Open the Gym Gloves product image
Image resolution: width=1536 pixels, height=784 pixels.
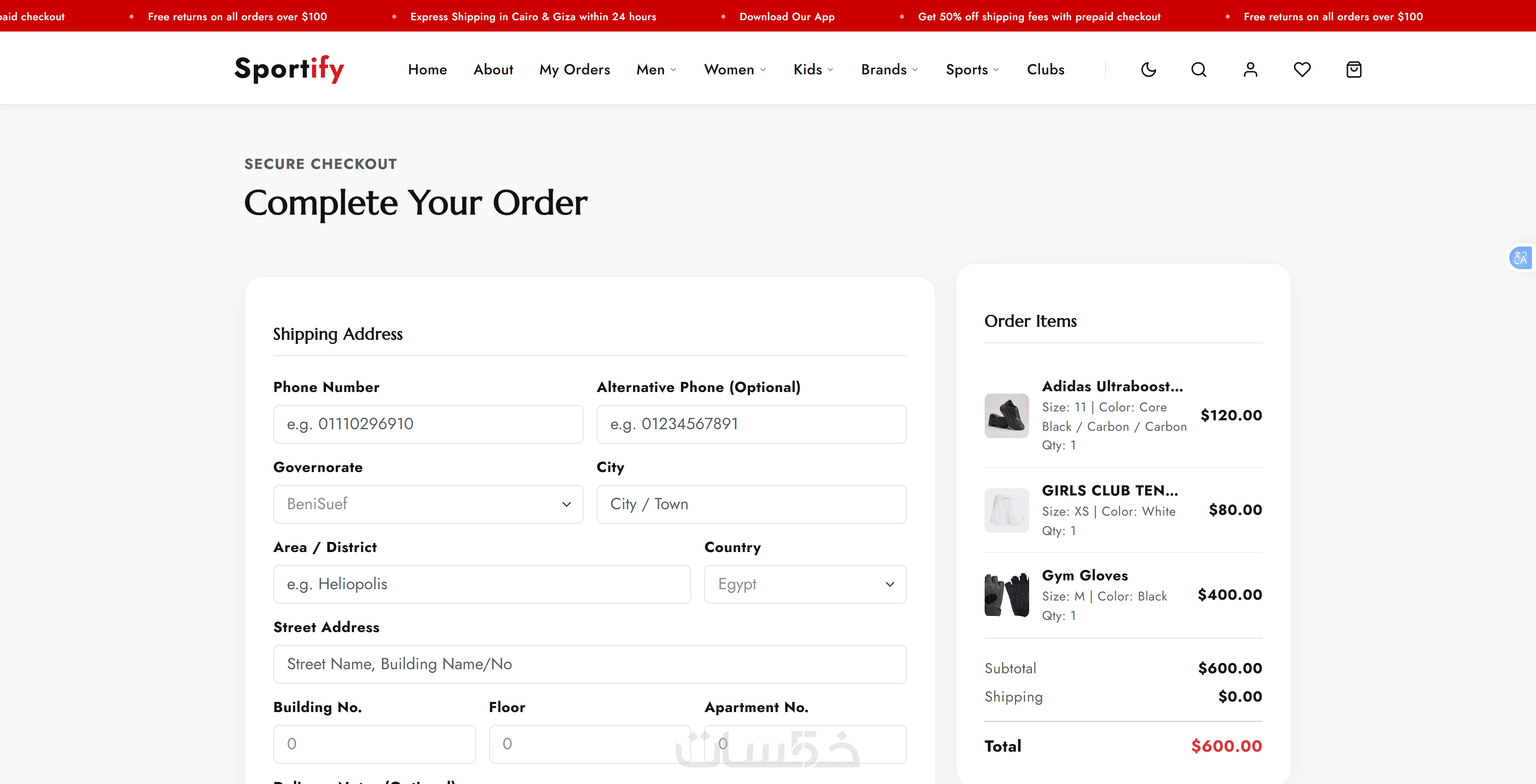[1006, 595]
